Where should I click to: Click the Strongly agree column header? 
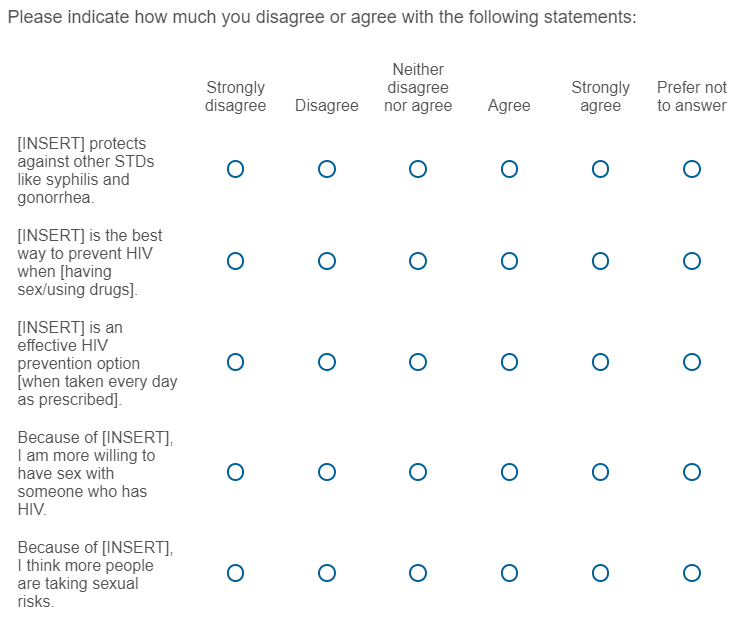[x=600, y=96]
